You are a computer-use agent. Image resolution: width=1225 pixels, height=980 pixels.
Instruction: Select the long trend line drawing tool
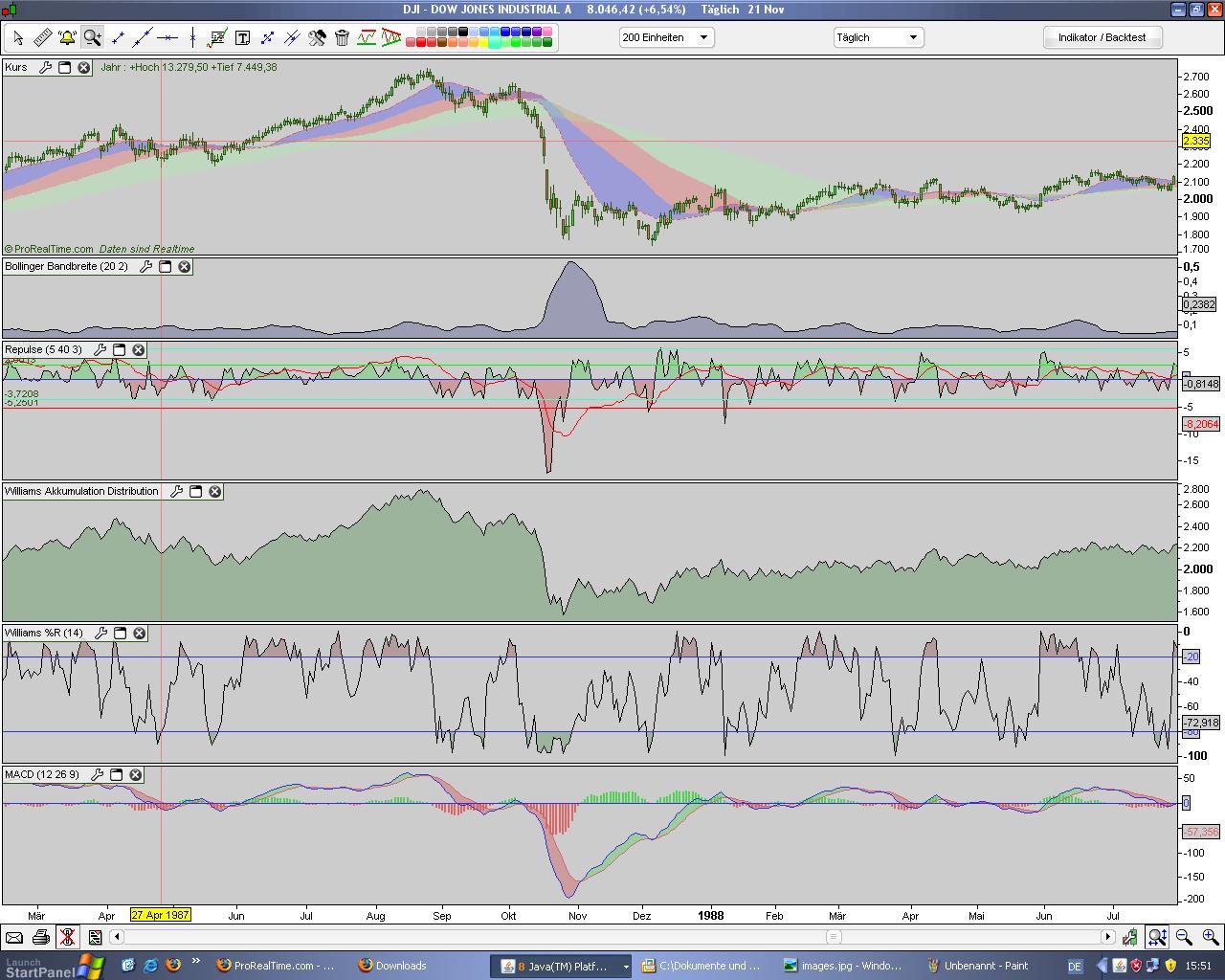click(143, 37)
